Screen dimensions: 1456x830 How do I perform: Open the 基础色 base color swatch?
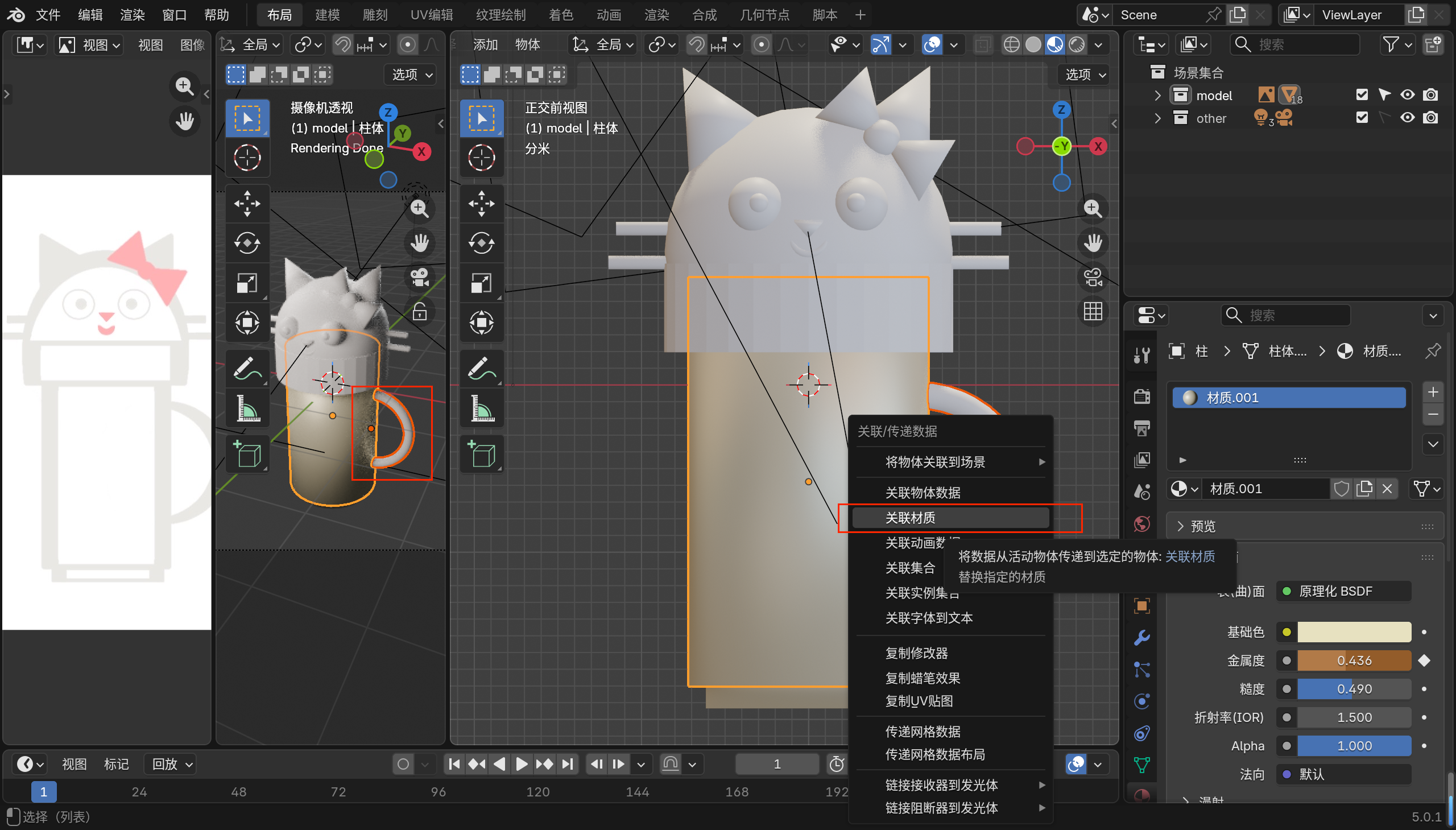click(x=1354, y=631)
